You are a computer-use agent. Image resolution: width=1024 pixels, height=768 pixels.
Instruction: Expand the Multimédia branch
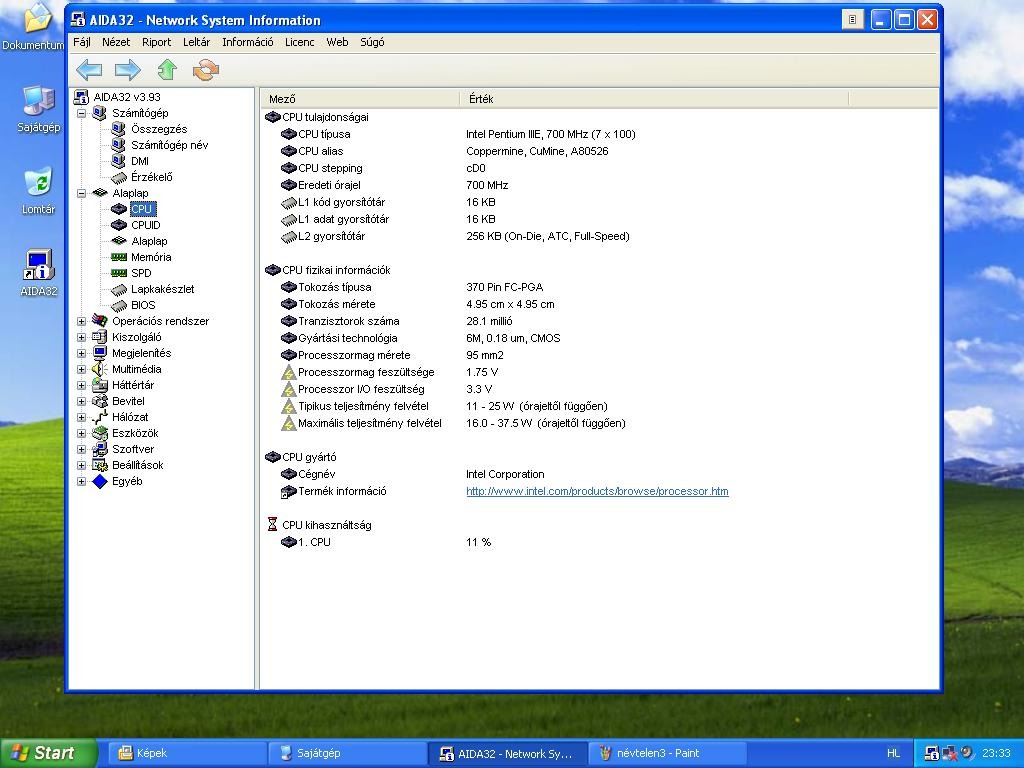(x=82, y=369)
